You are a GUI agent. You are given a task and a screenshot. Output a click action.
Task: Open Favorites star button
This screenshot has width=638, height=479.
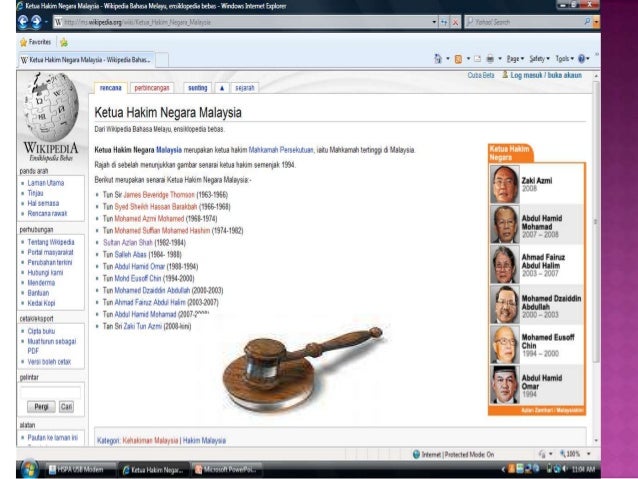point(35,42)
